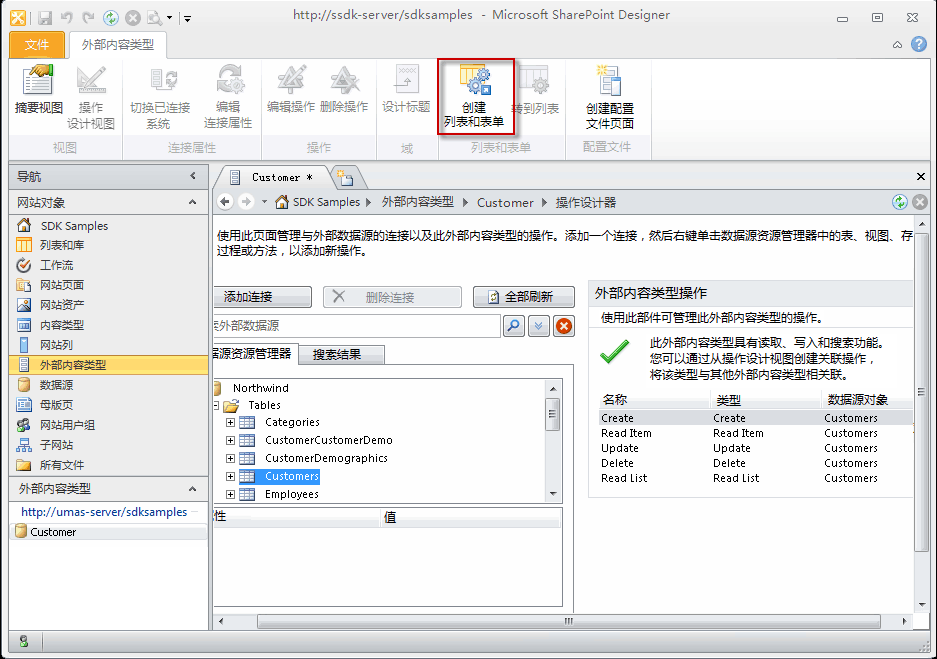
Task: Select 母版页 in navigation
Action: coord(57,404)
